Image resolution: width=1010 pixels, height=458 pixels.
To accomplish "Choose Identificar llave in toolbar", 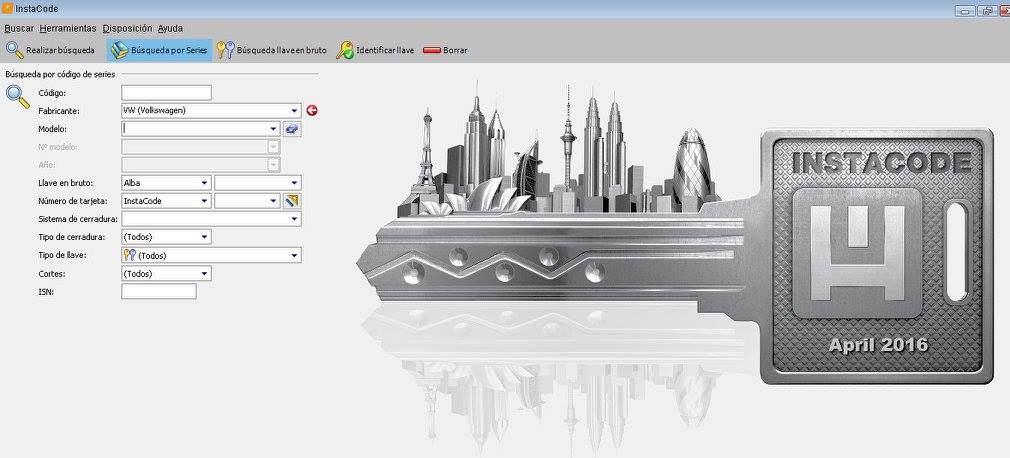I will [x=375, y=50].
